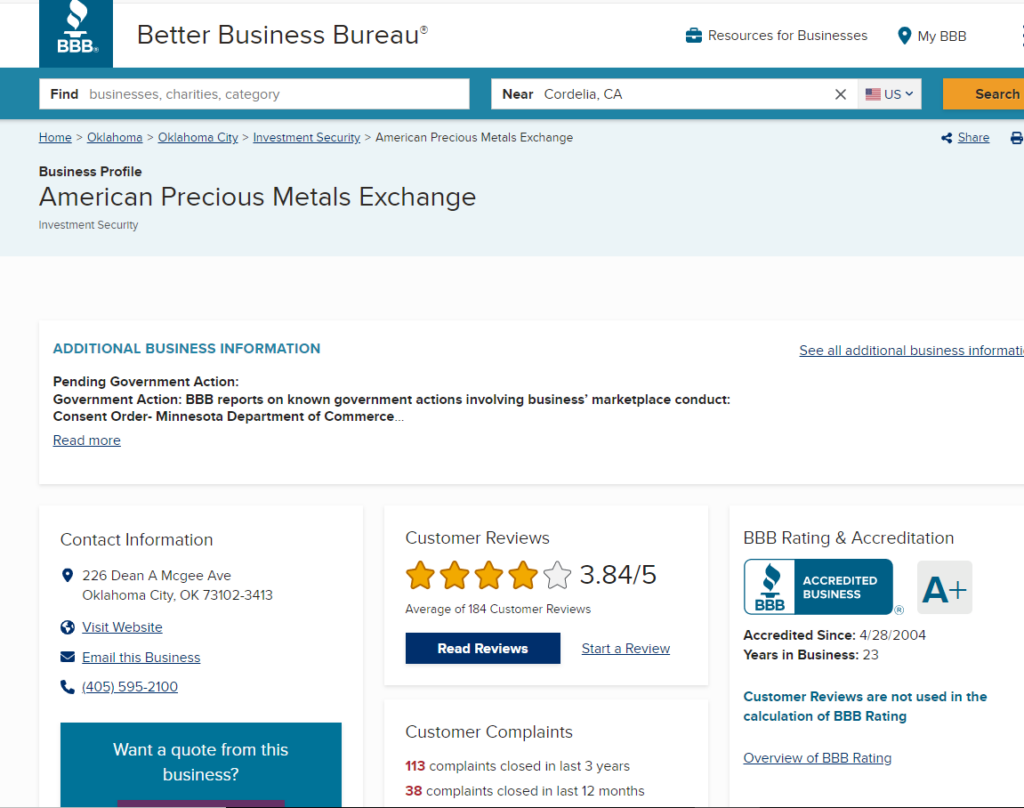Image resolution: width=1024 pixels, height=808 pixels.
Task: Click Read more under Government Action
Action: [87, 440]
